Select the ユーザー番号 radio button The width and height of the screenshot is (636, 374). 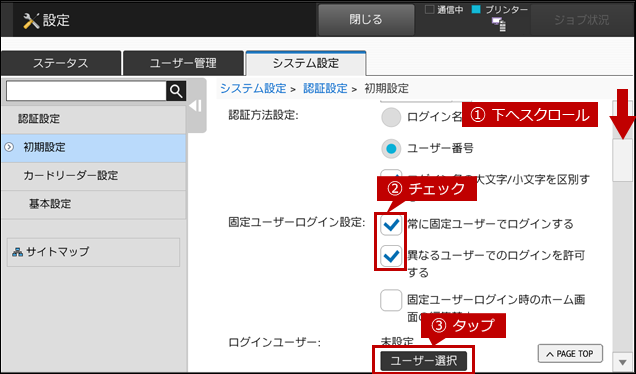pos(391,148)
